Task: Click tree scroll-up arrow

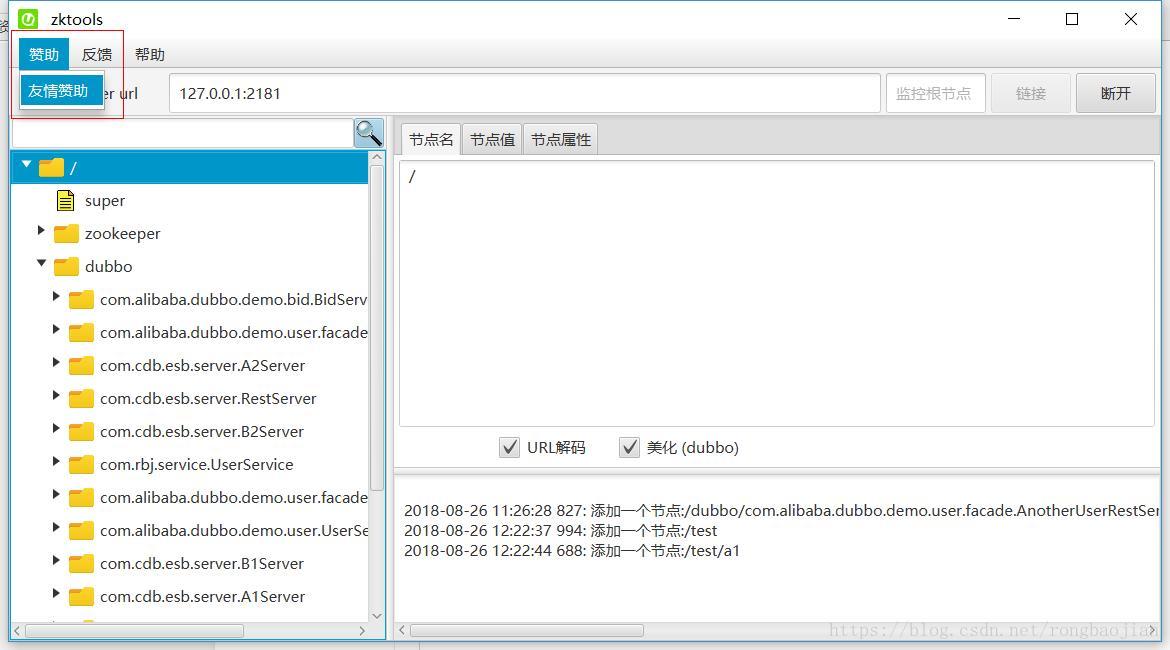Action: (377, 157)
